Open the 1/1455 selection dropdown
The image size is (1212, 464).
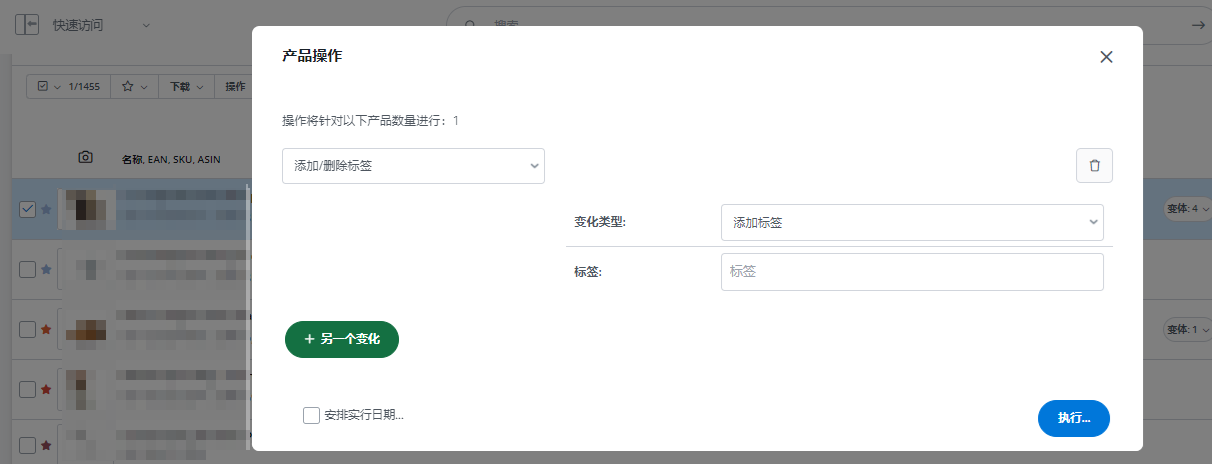click(x=68, y=87)
